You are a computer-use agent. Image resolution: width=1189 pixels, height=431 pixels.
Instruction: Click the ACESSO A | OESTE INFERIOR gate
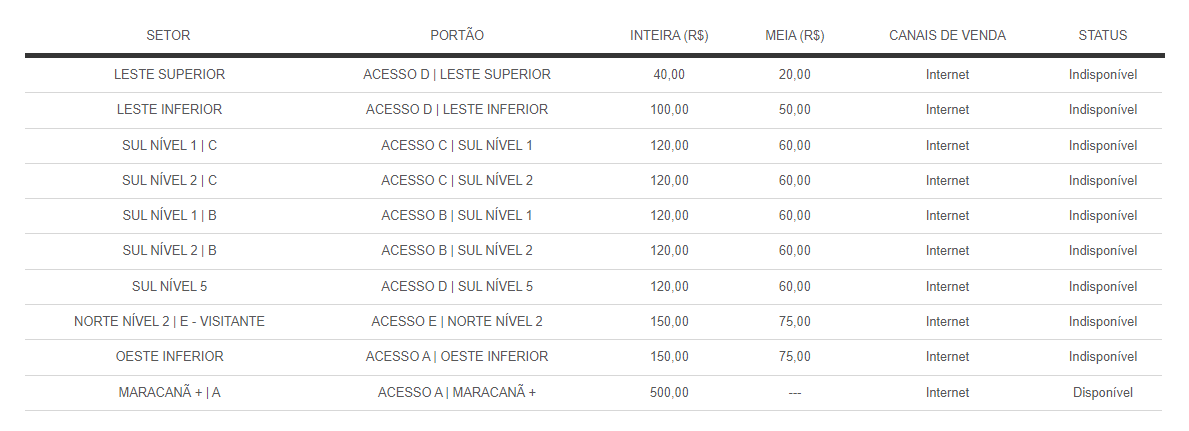pyautogui.click(x=456, y=356)
